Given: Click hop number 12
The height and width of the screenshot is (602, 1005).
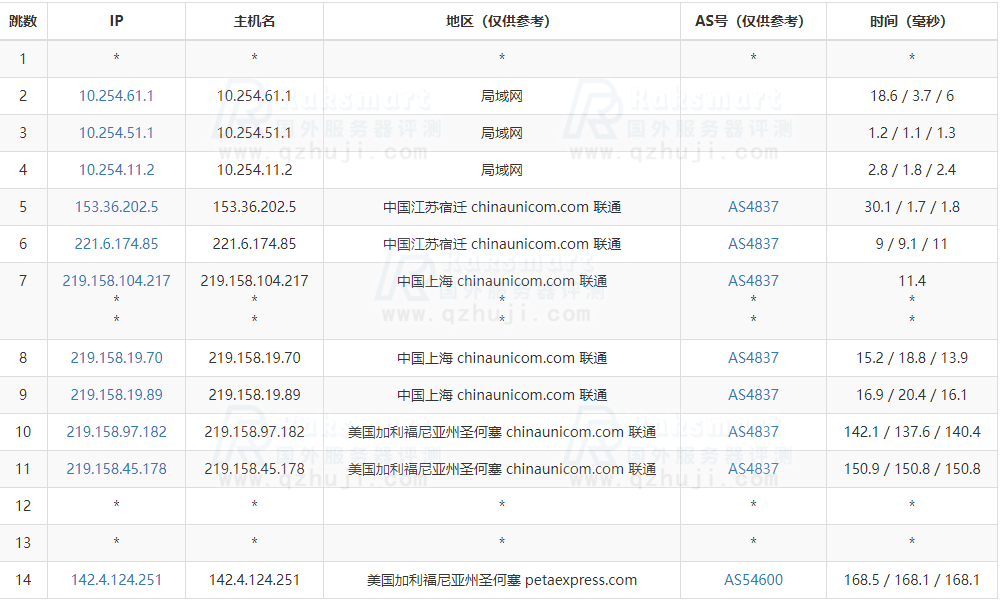Looking at the screenshot, I should (x=23, y=506).
